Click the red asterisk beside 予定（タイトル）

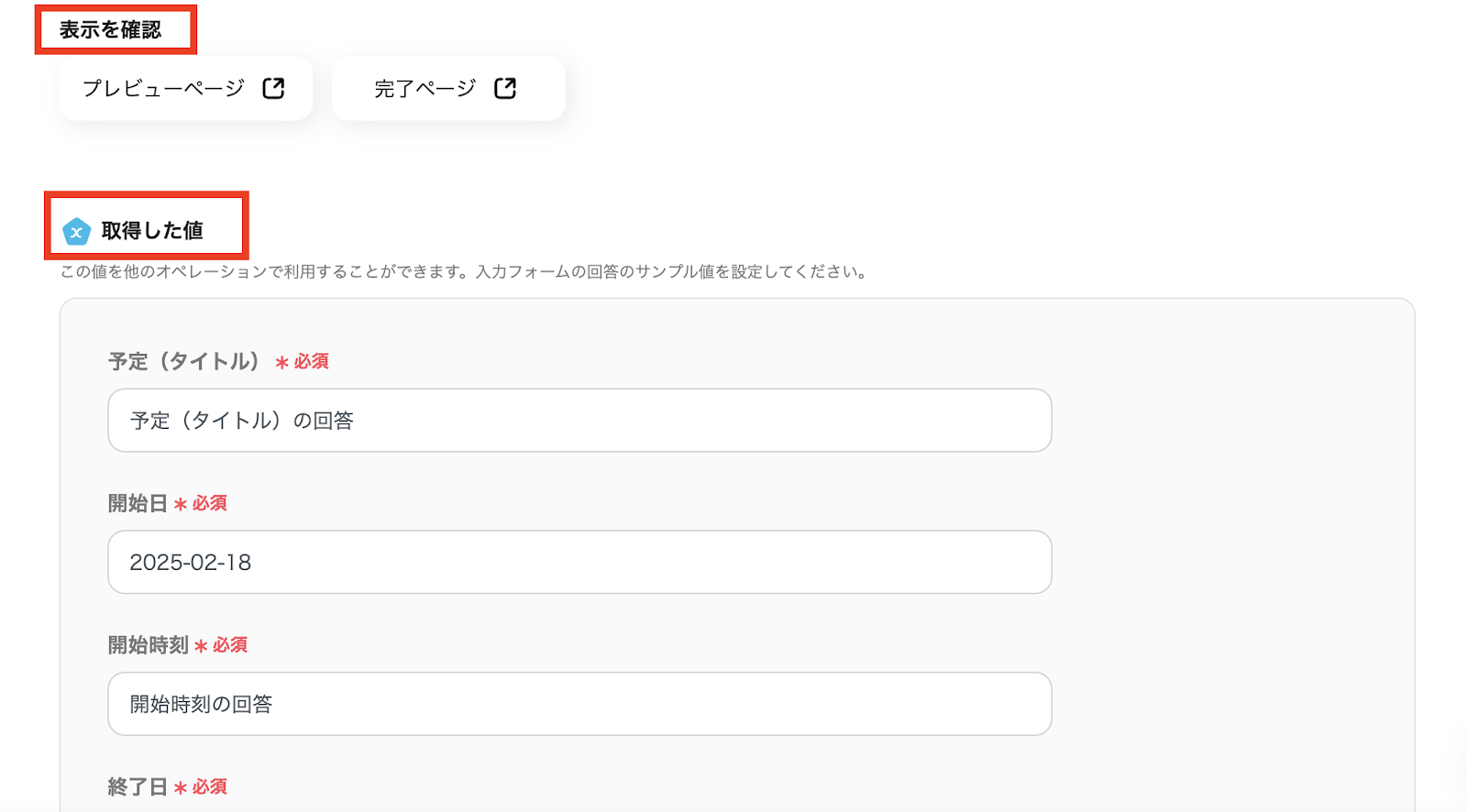281,363
